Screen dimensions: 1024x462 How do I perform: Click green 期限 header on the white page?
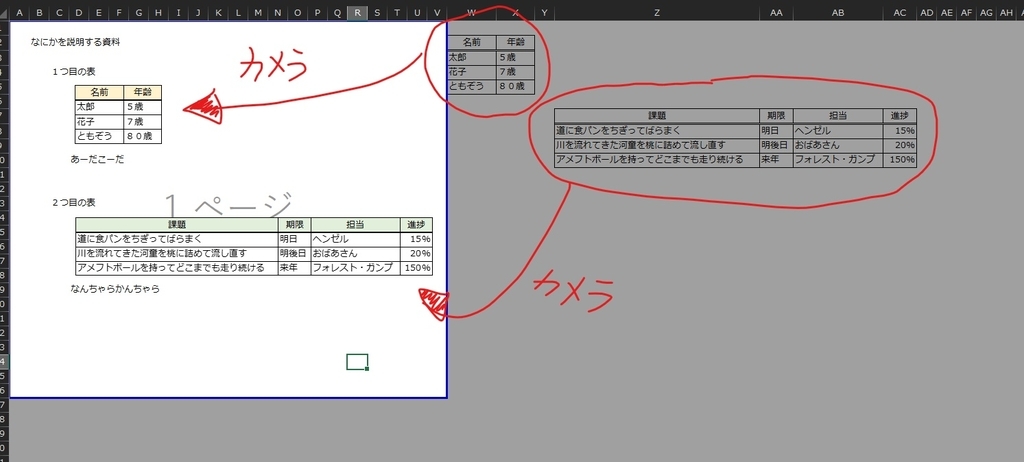coord(295,225)
